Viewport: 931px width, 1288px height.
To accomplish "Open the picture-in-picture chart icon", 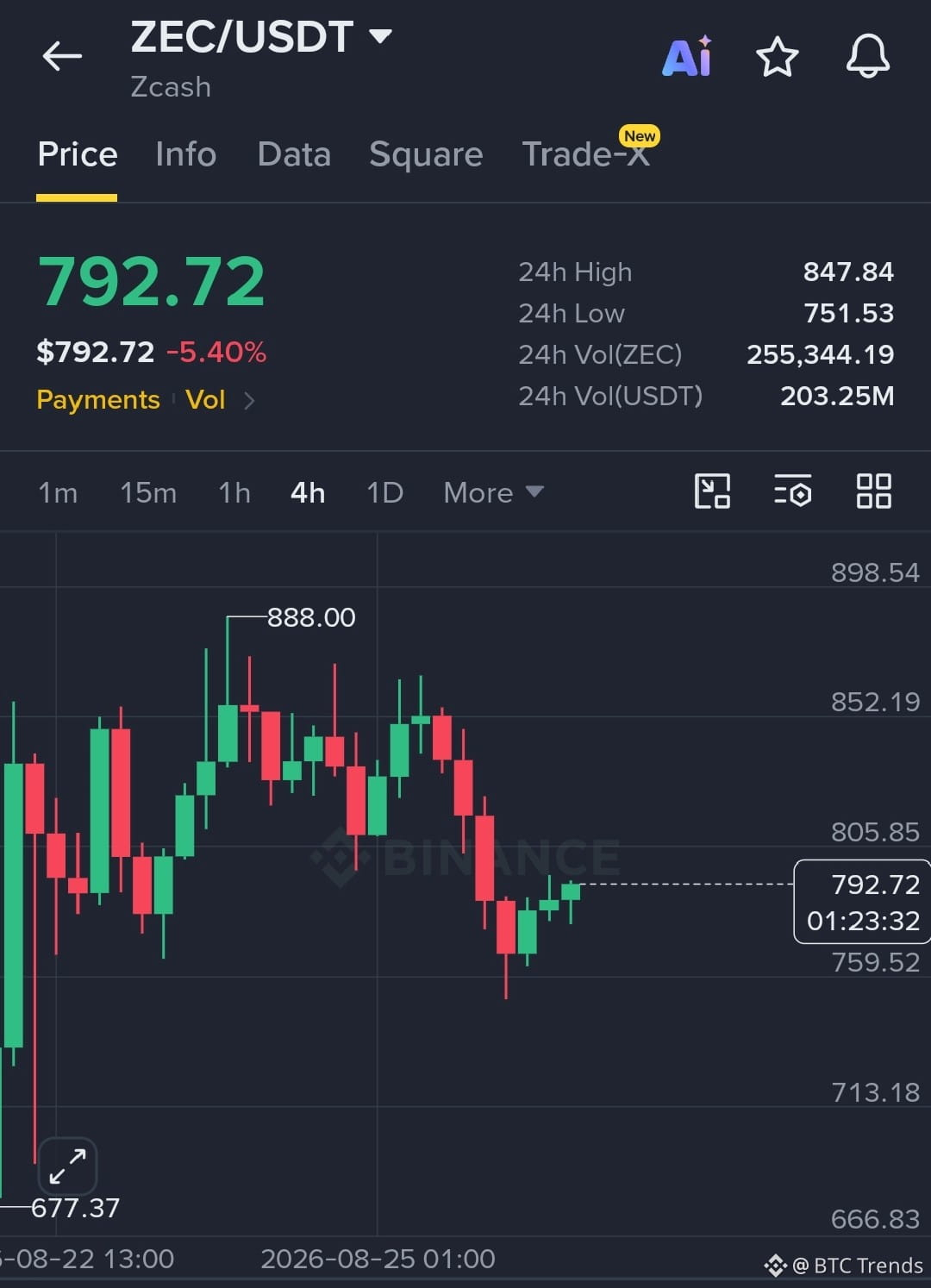I will (712, 491).
